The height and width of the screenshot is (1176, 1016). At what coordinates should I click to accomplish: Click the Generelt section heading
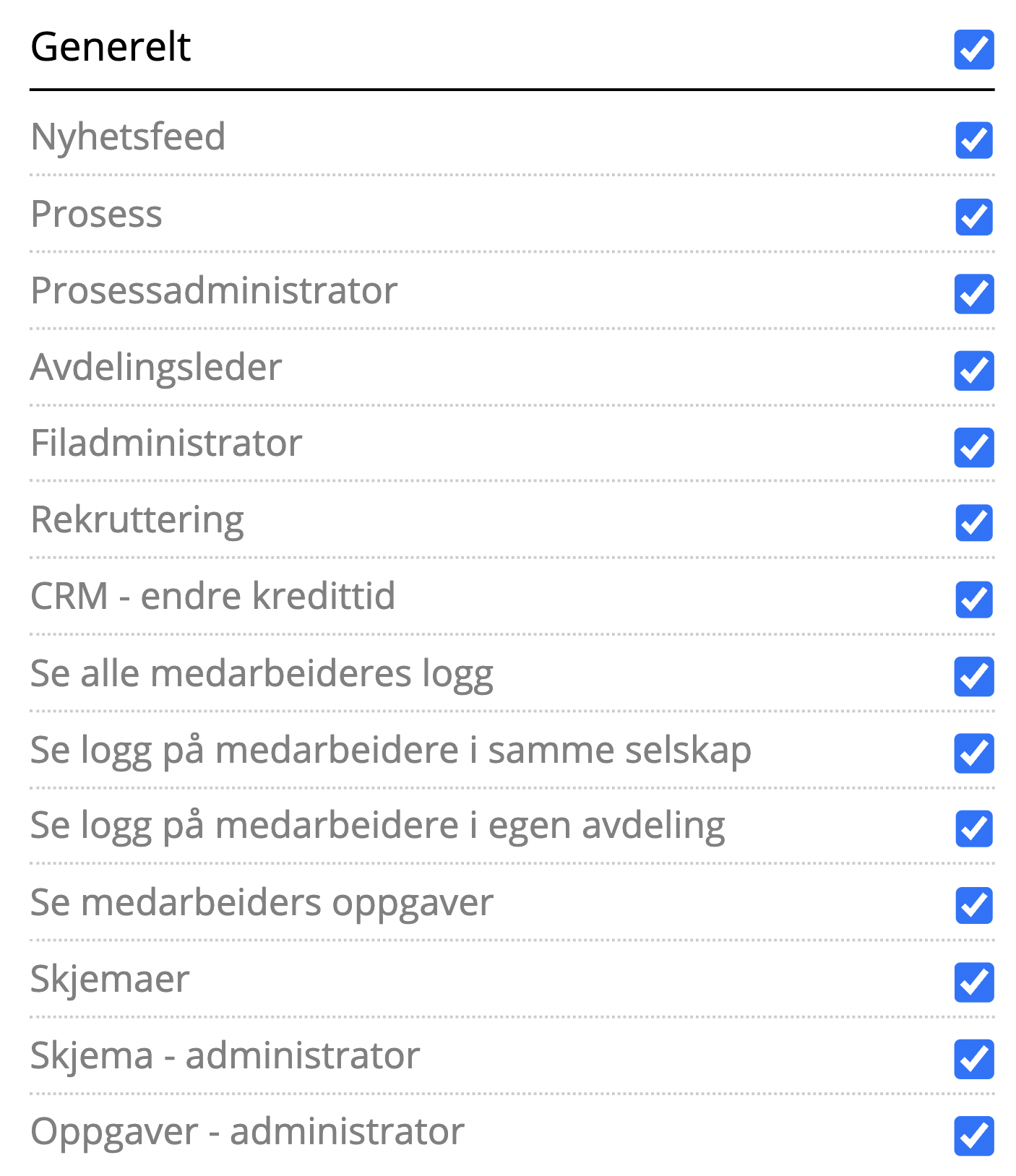pos(111,48)
